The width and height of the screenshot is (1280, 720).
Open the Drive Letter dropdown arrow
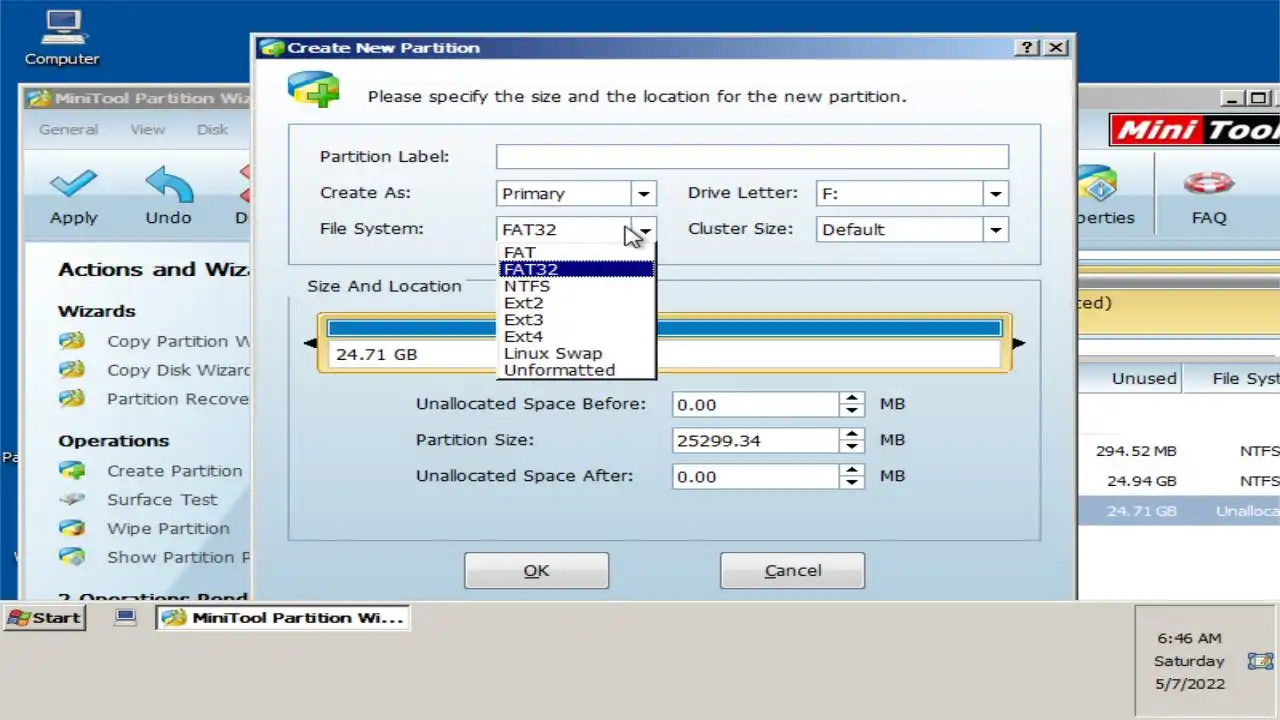point(995,194)
